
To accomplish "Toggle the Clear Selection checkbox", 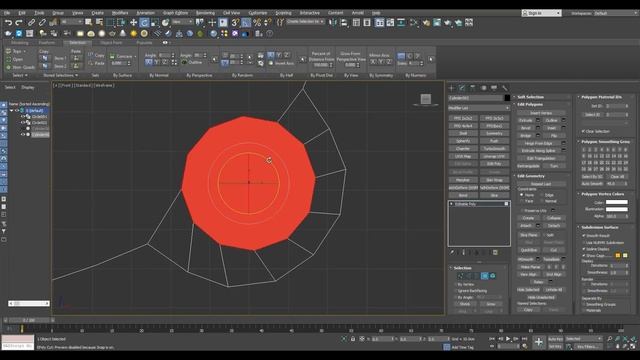I will (584, 131).
